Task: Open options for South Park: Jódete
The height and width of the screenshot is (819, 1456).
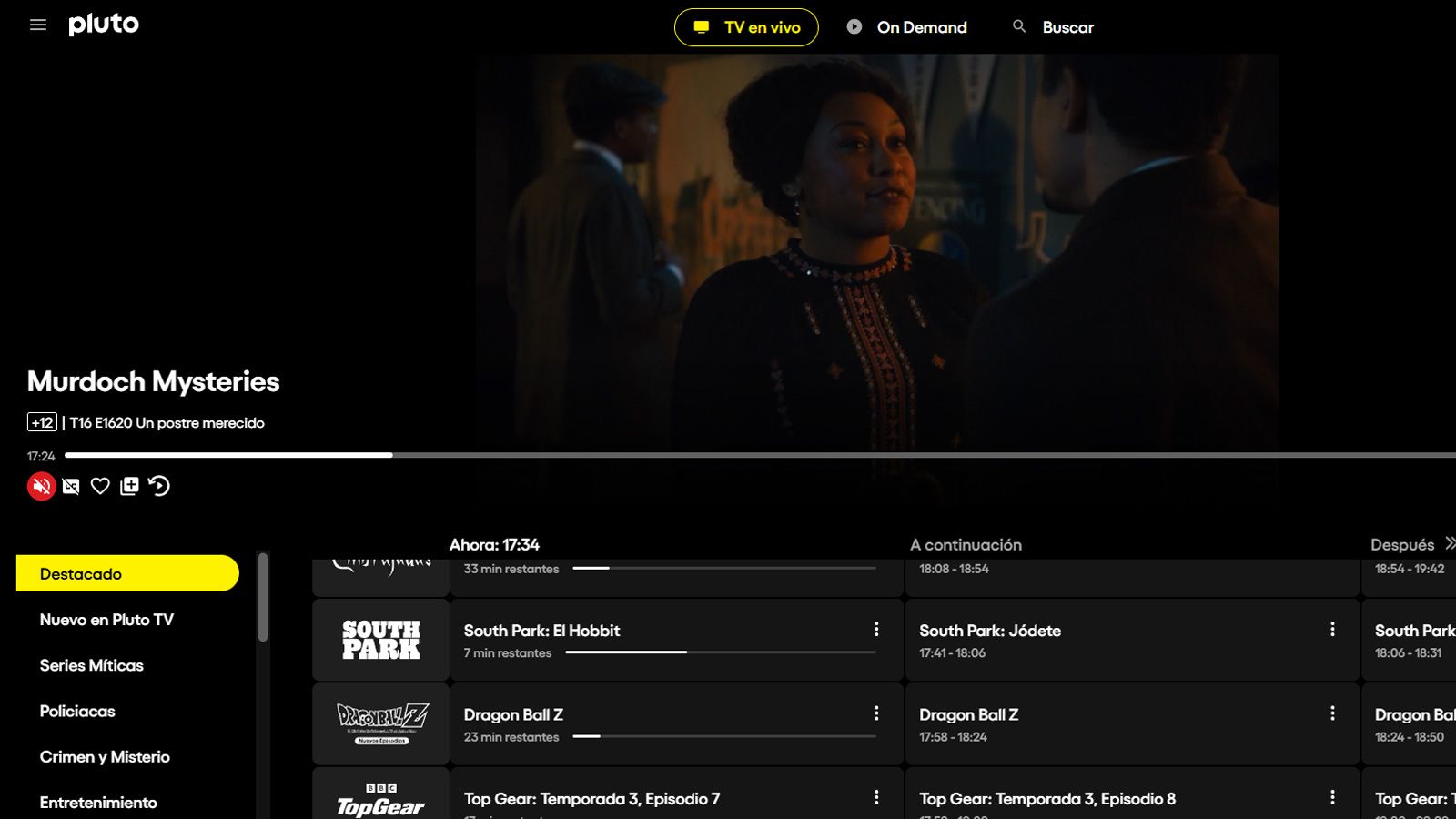Action: pyautogui.click(x=1332, y=629)
